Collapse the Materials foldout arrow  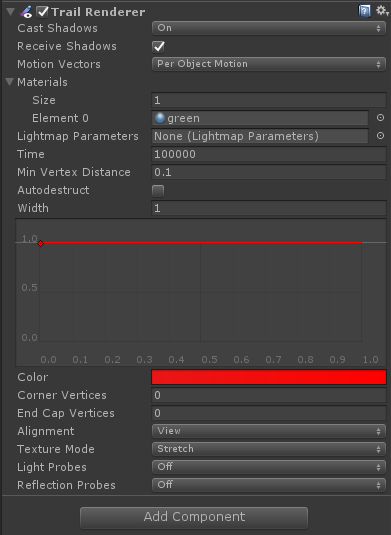click(10, 82)
